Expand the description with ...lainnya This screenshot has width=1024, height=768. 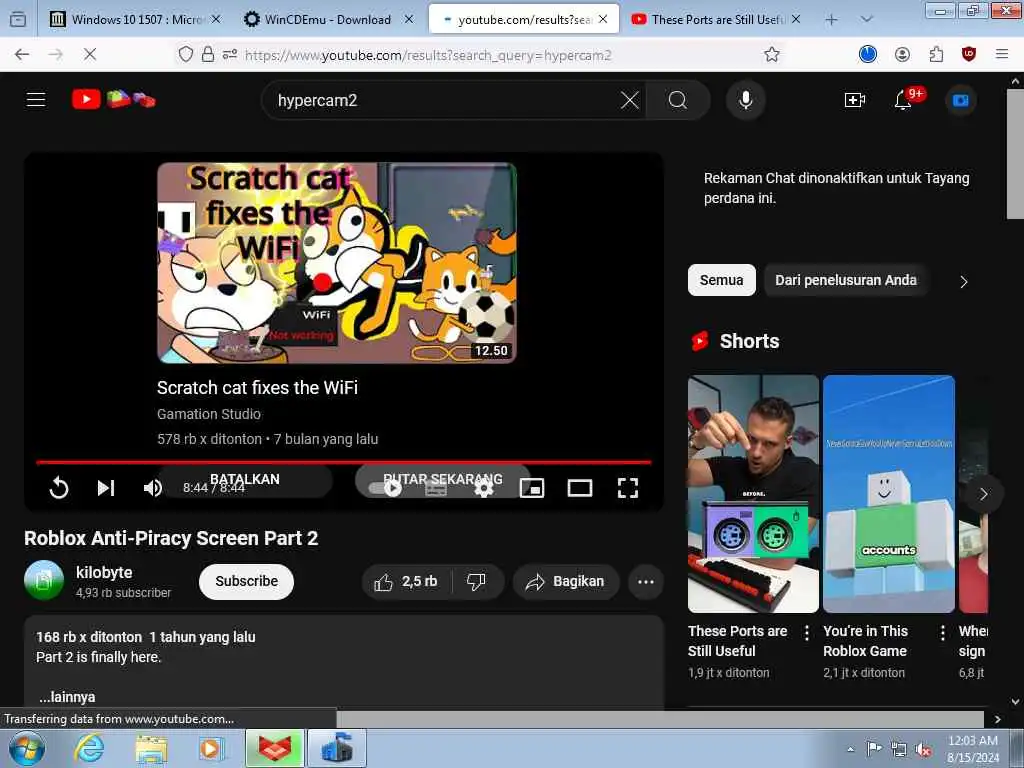click(x=67, y=697)
